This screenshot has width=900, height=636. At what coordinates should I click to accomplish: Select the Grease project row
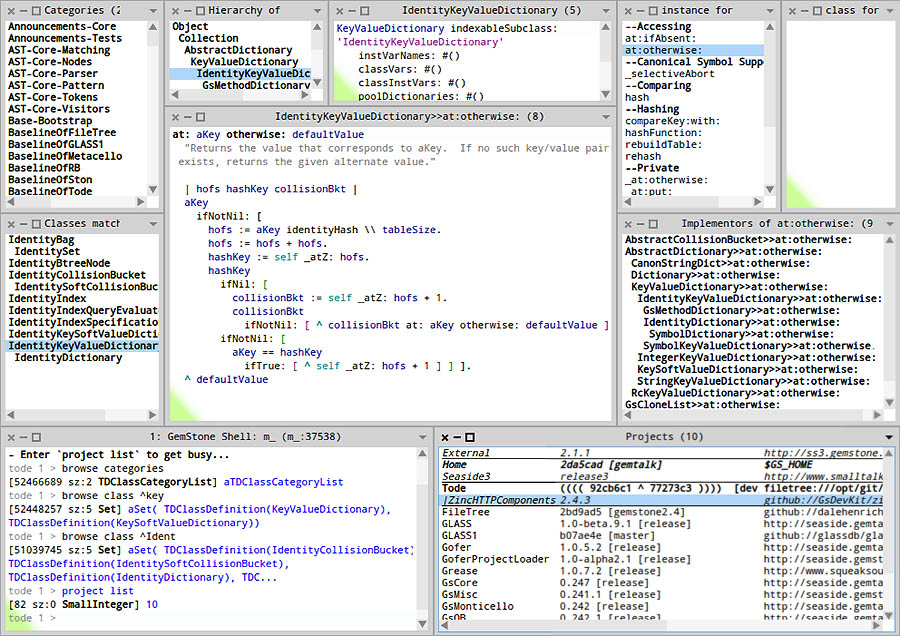tap(663, 571)
